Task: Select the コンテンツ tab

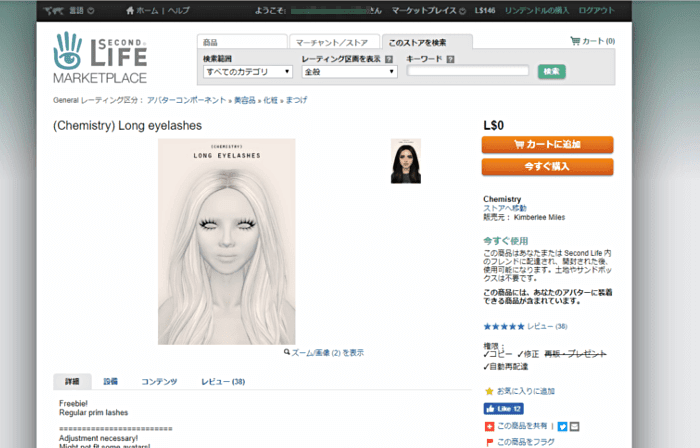Action: tap(159, 382)
